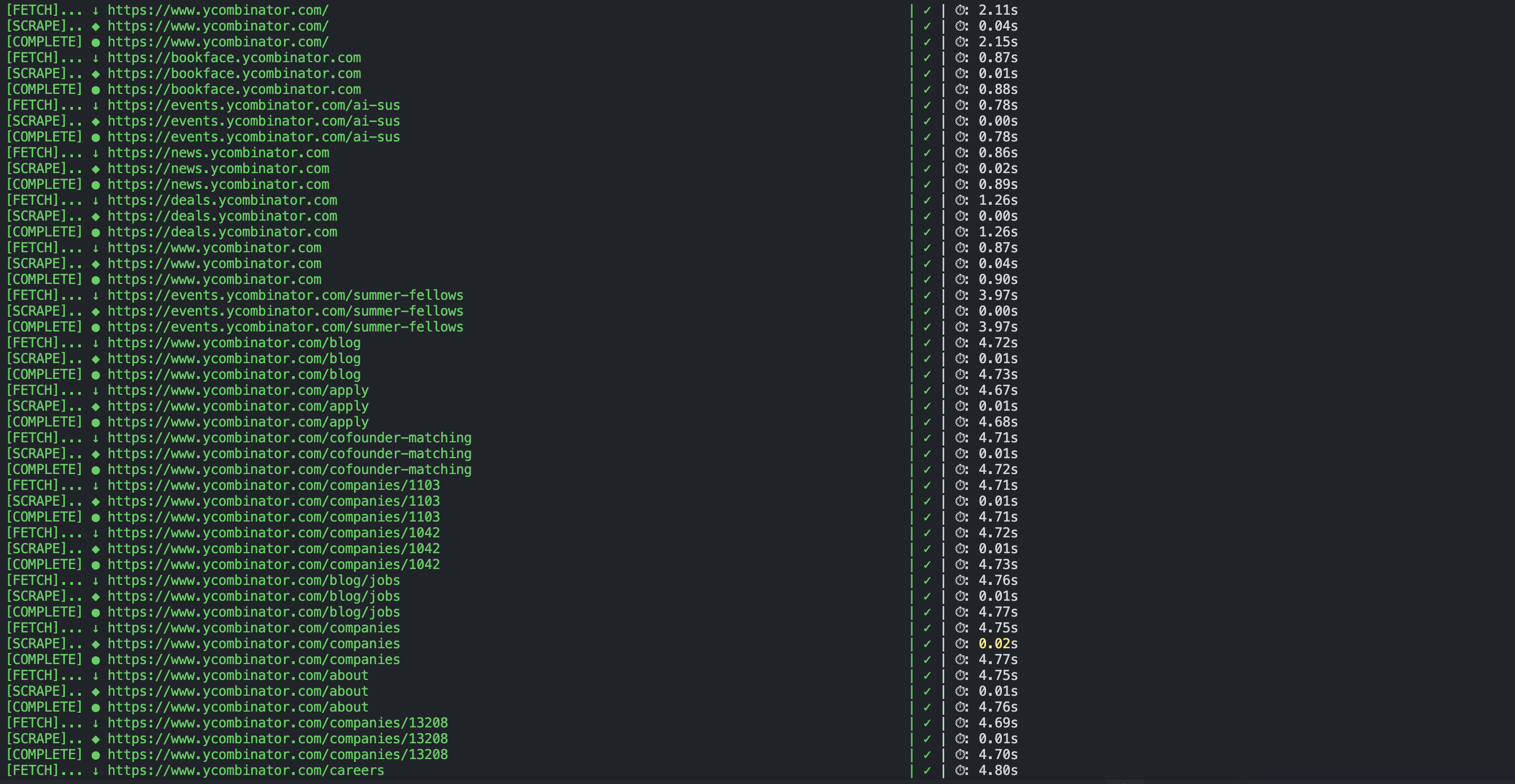
Task: Click the circle glyph in the COMPLETE /apply row
Action: 95,423
